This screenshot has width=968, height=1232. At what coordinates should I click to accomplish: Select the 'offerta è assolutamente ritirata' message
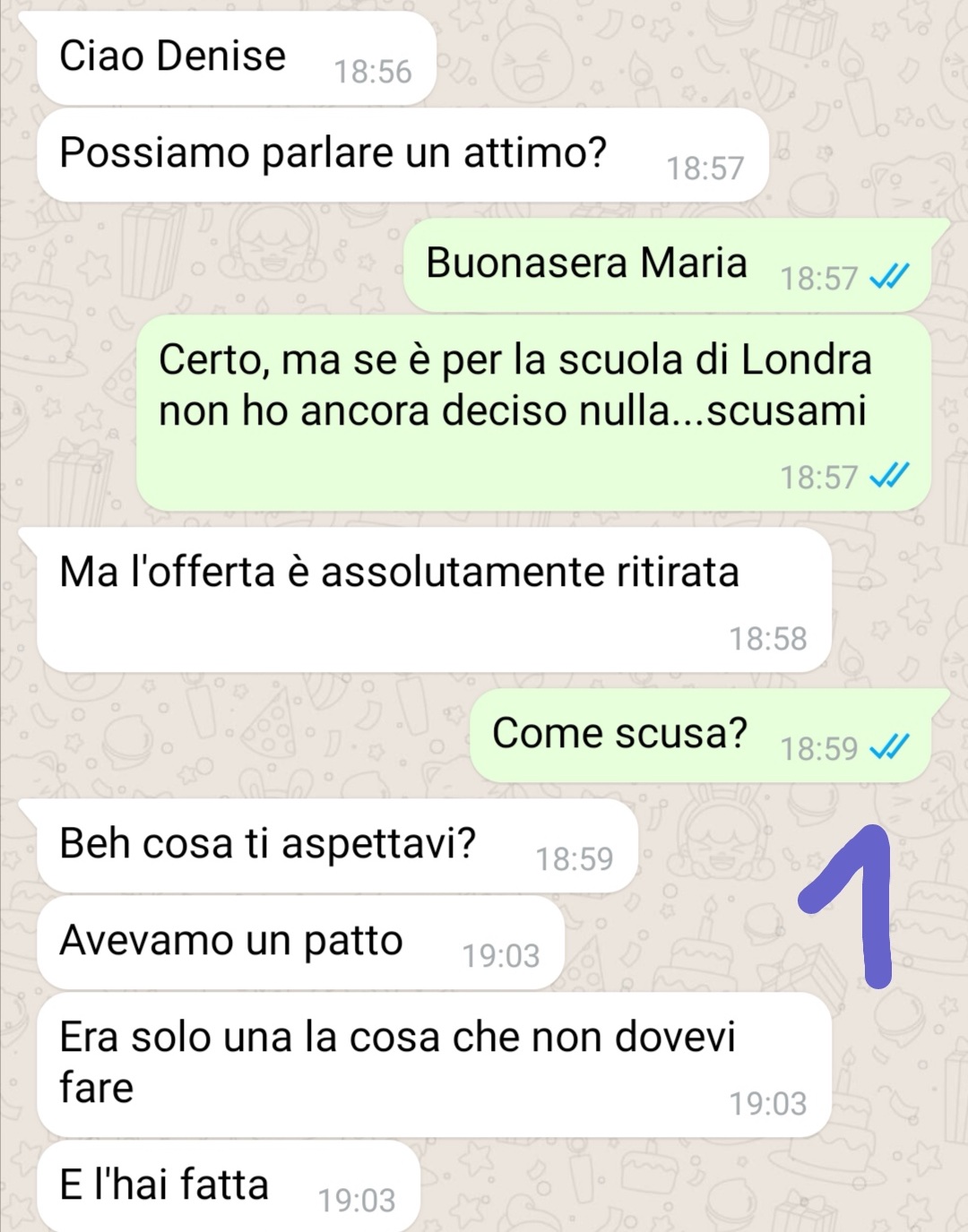pyautogui.click(x=435, y=599)
